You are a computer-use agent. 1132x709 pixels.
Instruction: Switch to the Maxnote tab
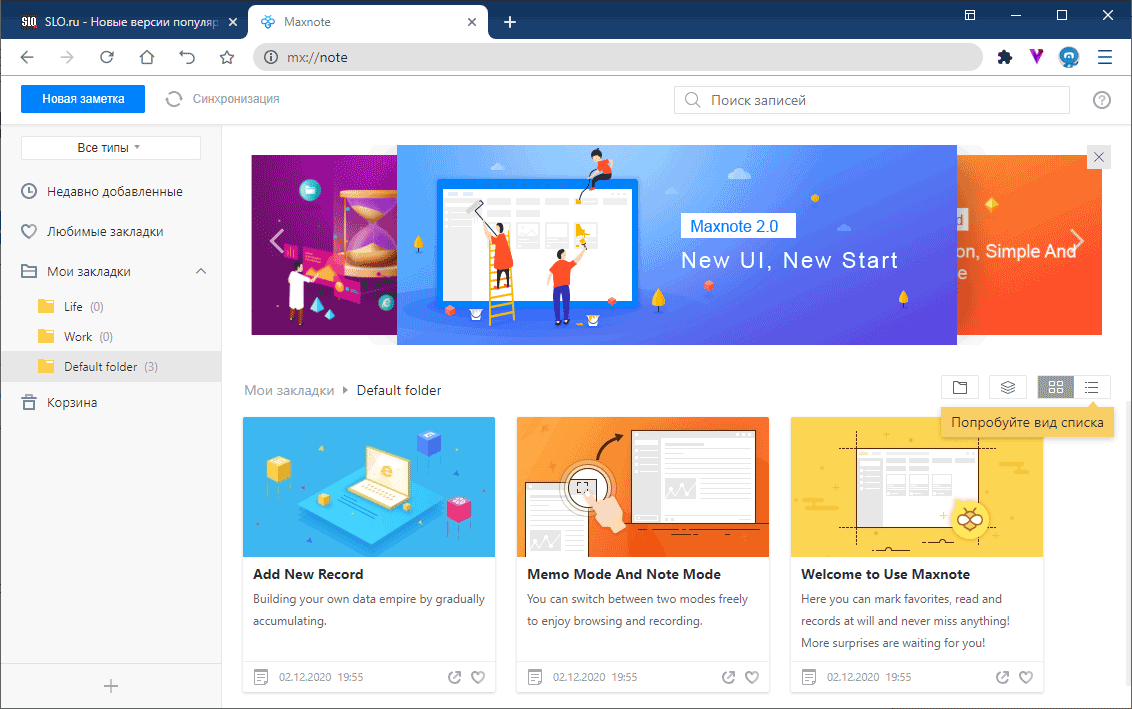point(368,22)
